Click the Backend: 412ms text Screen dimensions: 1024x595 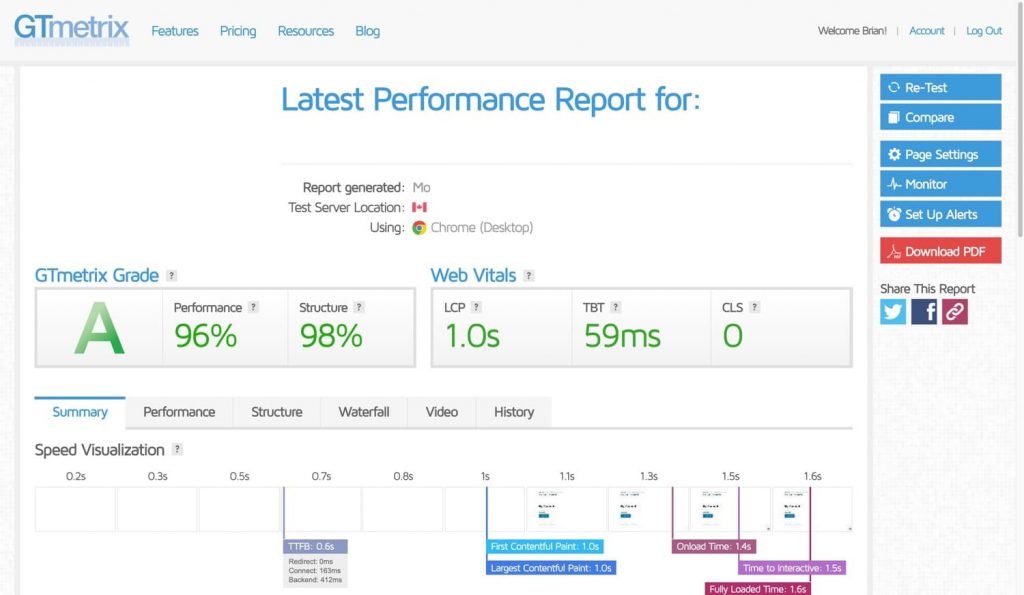(315, 579)
